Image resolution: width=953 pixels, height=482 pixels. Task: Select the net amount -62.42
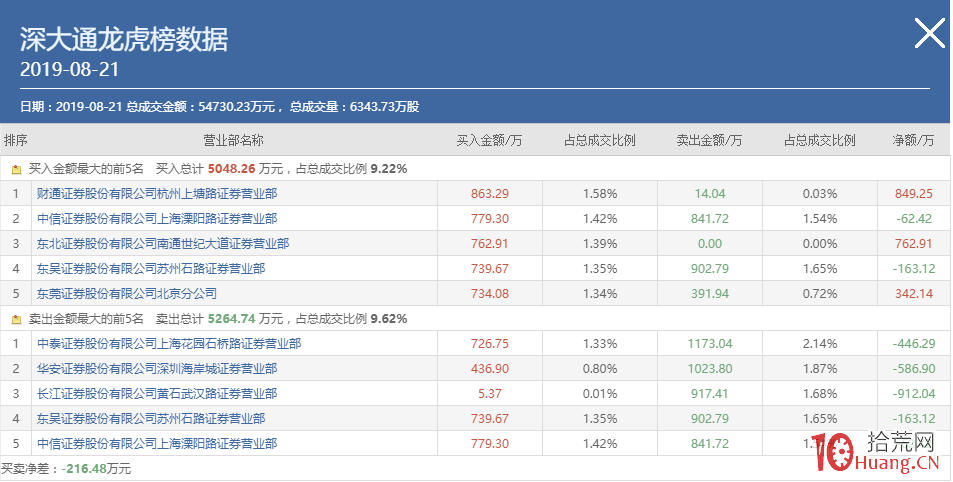(915, 219)
